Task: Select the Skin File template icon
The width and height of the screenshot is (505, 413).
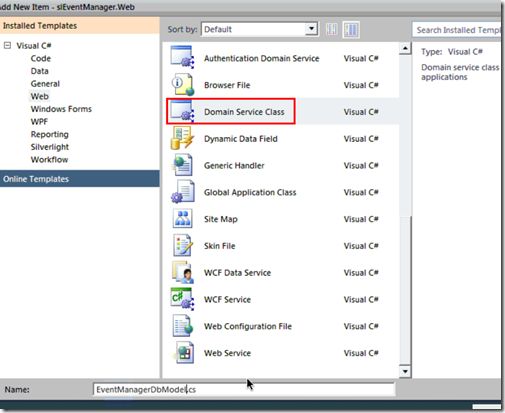Action: point(182,245)
